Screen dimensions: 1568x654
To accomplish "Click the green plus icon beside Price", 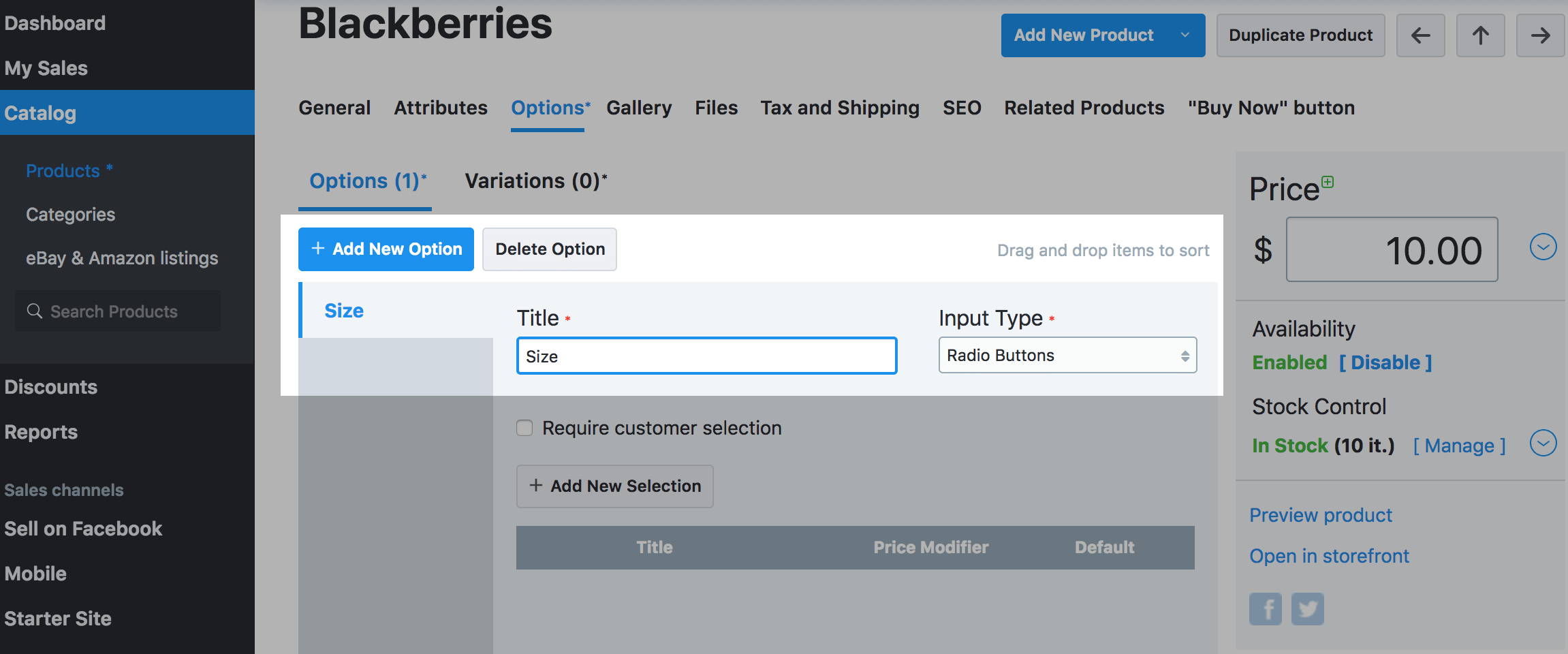I will click(1328, 182).
